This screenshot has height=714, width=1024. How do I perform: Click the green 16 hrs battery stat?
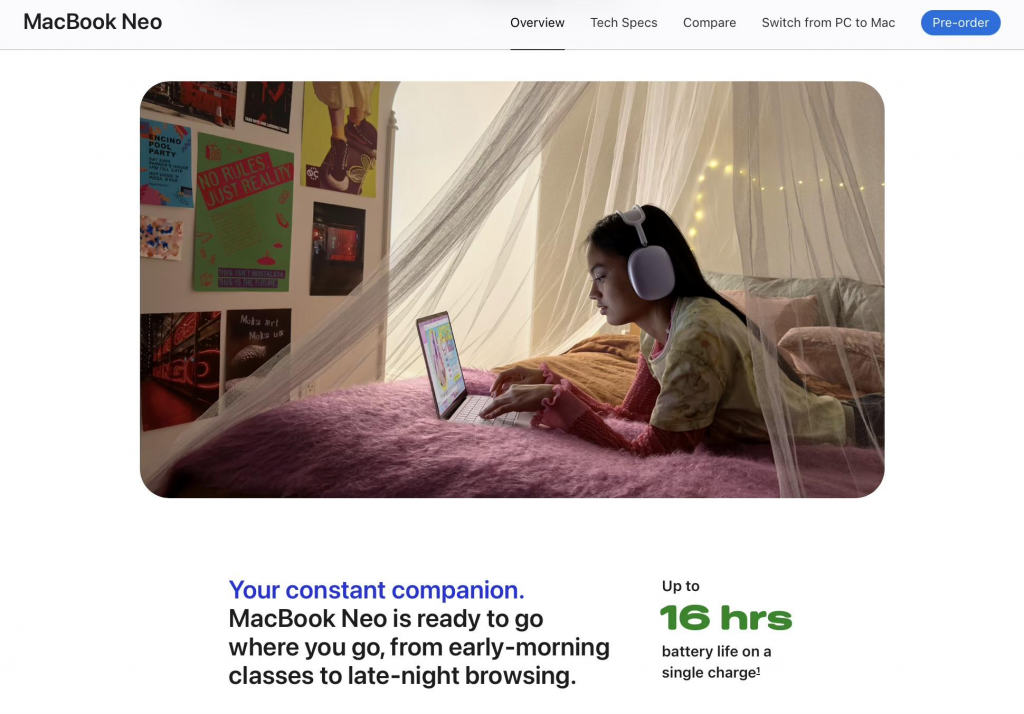coord(726,618)
